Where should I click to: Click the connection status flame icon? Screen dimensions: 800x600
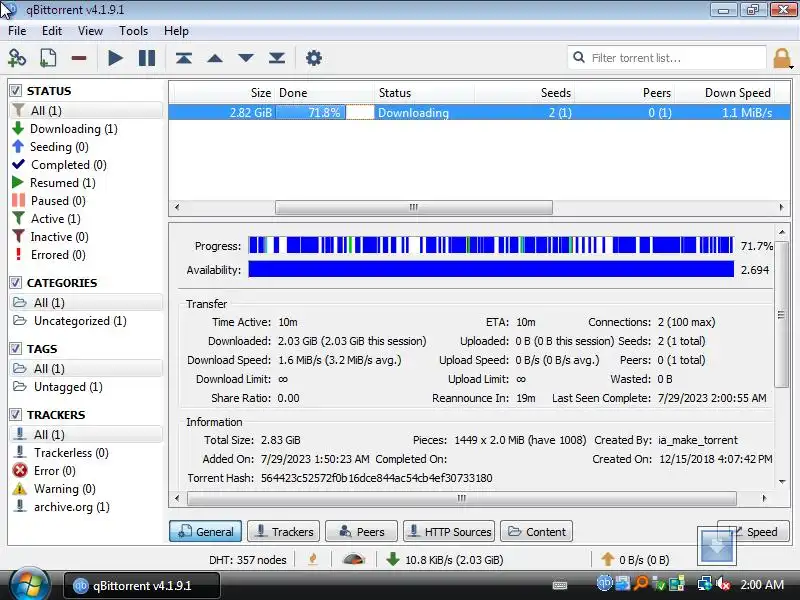313,560
